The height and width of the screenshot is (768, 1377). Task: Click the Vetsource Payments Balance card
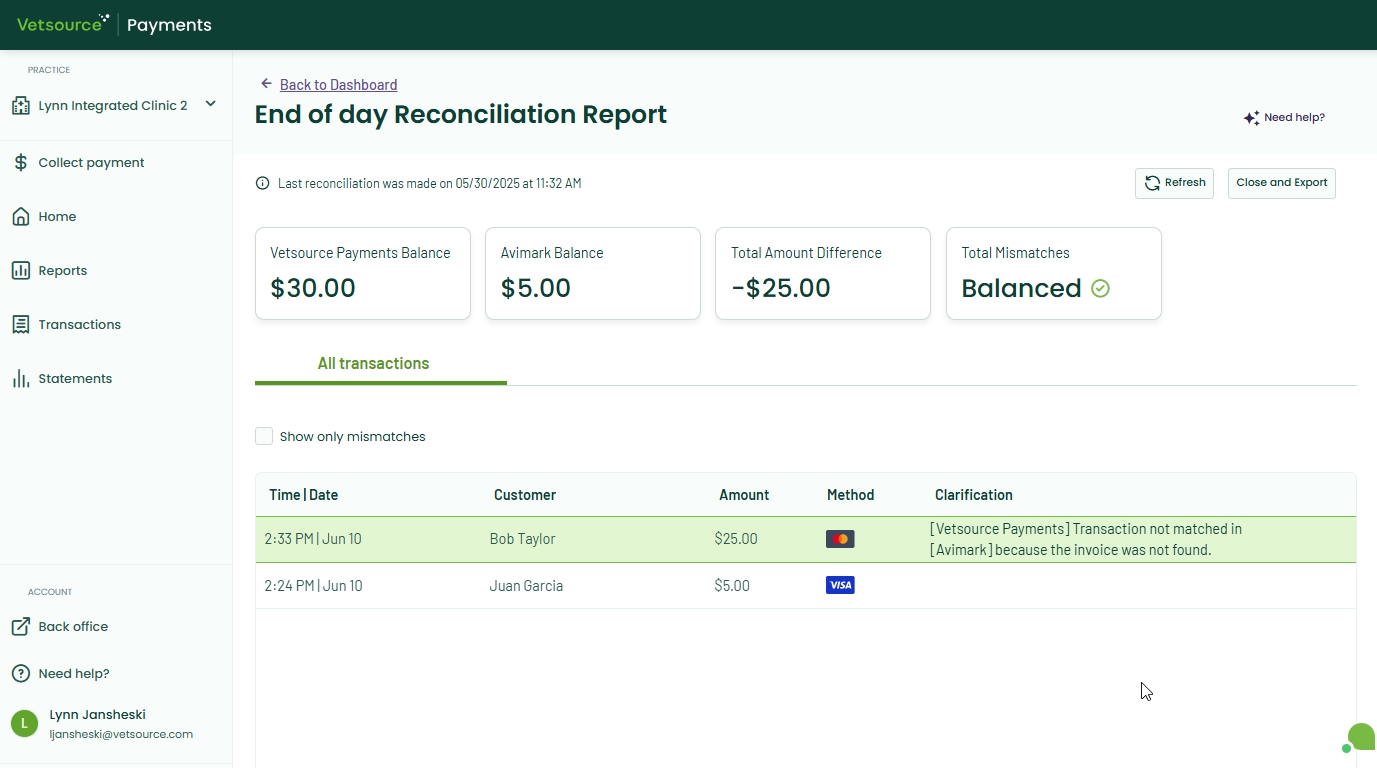(x=363, y=274)
